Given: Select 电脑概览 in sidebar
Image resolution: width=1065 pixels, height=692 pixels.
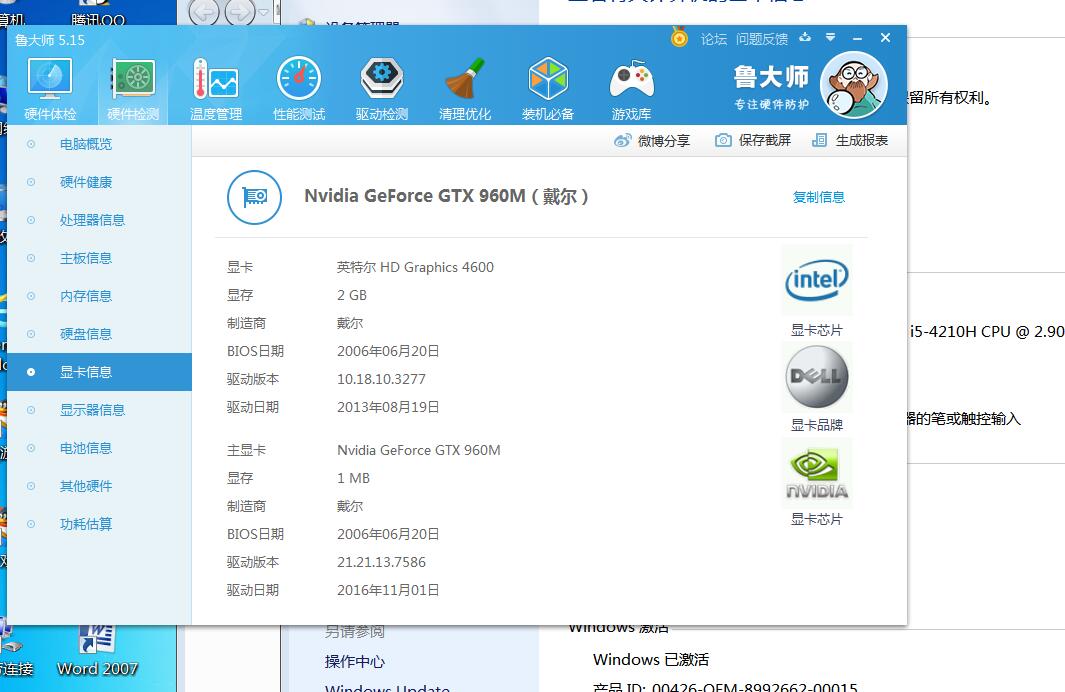Looking at the screenshot, I should [x=99, y=144].
